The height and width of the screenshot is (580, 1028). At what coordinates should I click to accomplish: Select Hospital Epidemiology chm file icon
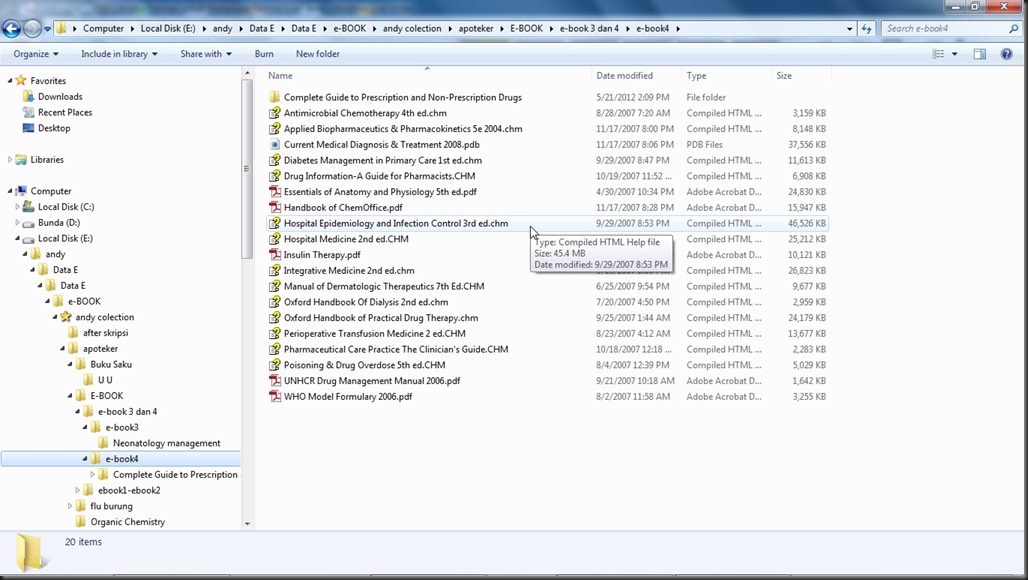click(275, 223)
